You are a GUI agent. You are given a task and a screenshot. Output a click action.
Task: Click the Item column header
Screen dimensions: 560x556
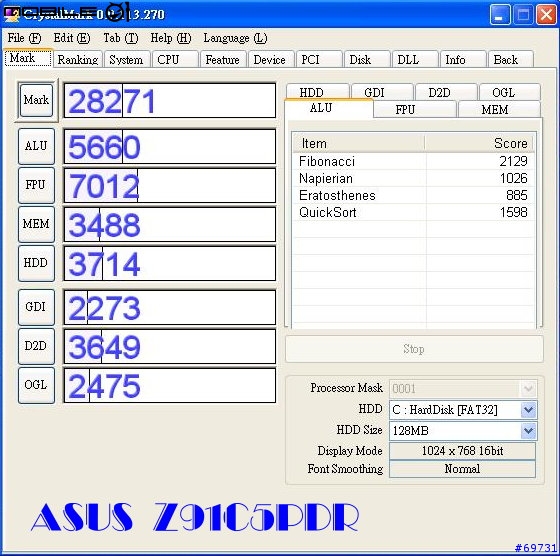pyautogui.click(x=359, y=143)
